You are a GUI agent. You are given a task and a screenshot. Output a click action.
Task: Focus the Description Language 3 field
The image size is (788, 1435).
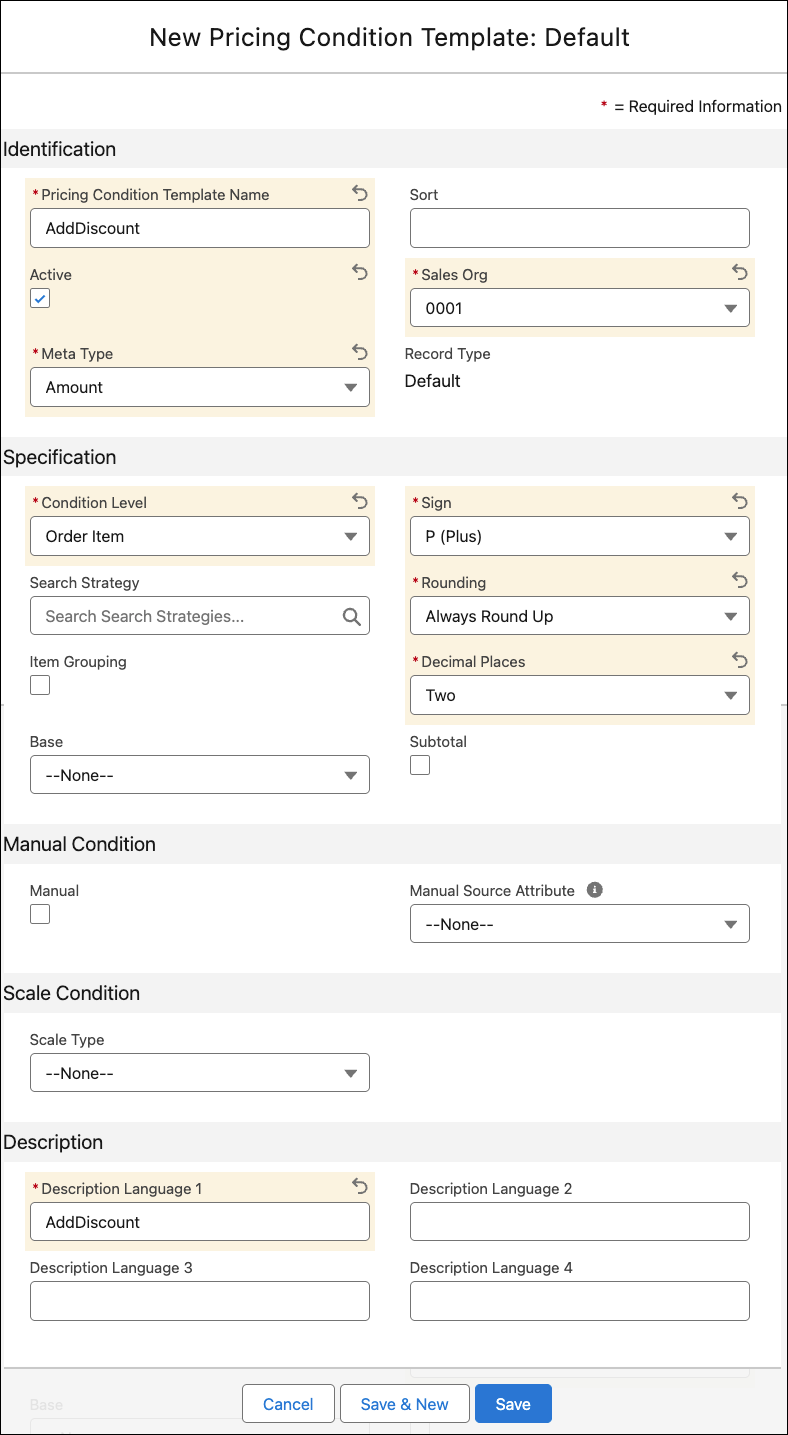click(200, 1301)
